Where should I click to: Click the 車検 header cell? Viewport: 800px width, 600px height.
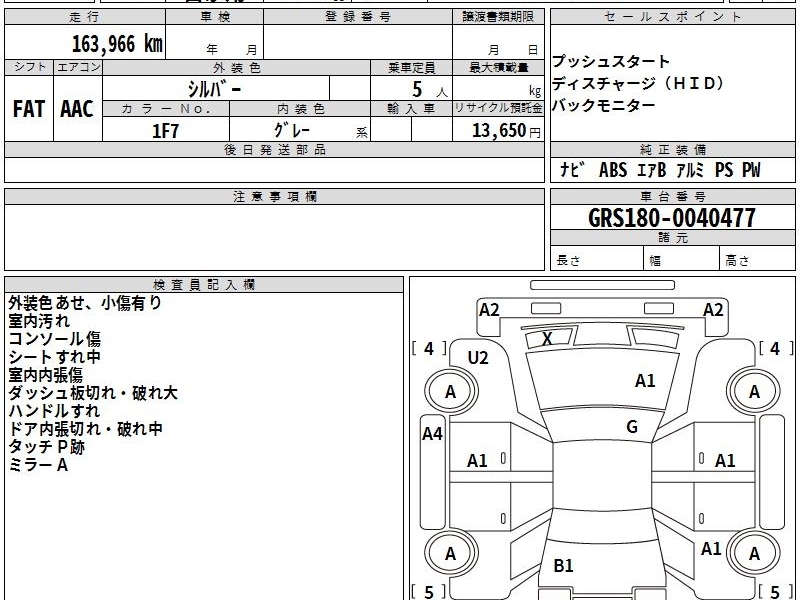(215, 17)
